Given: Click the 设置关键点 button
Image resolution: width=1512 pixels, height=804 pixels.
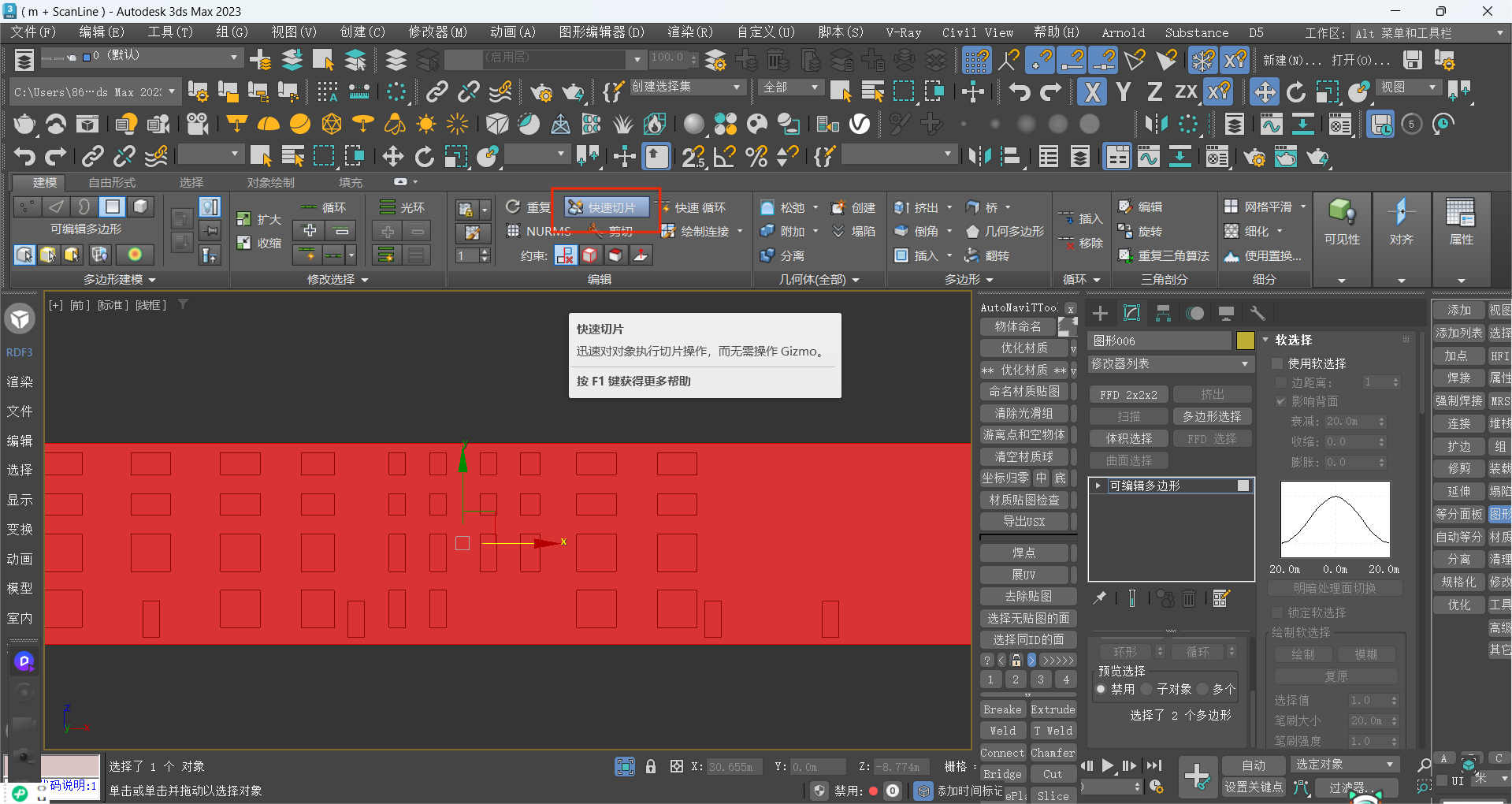Looking at the screenshot, I should (1254, 787).
